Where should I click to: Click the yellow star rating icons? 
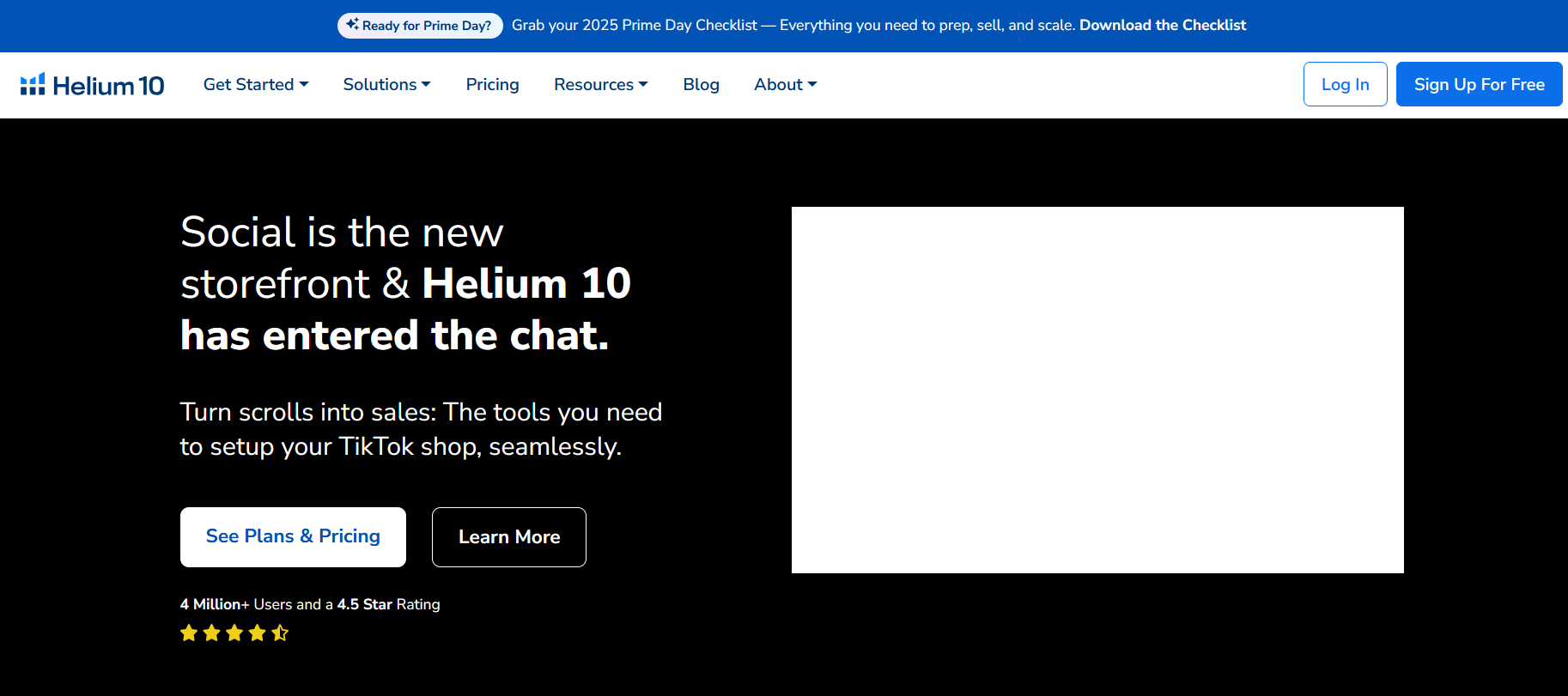(x=234, y=633)
